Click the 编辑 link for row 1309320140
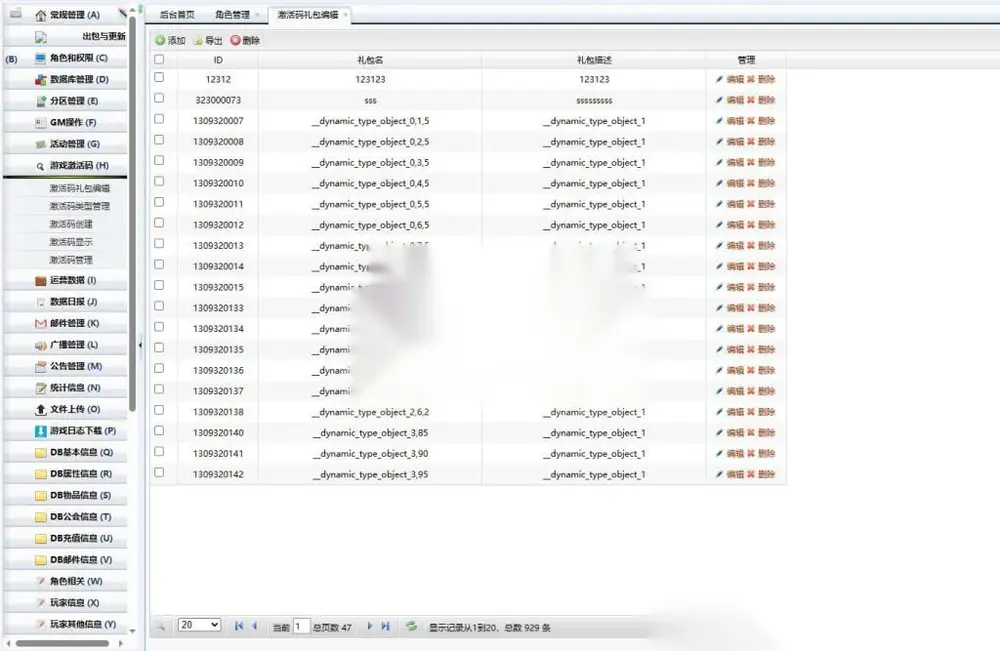Image resolution: width=1000 pixels, height=651 pixels. [x=735, y=432]
